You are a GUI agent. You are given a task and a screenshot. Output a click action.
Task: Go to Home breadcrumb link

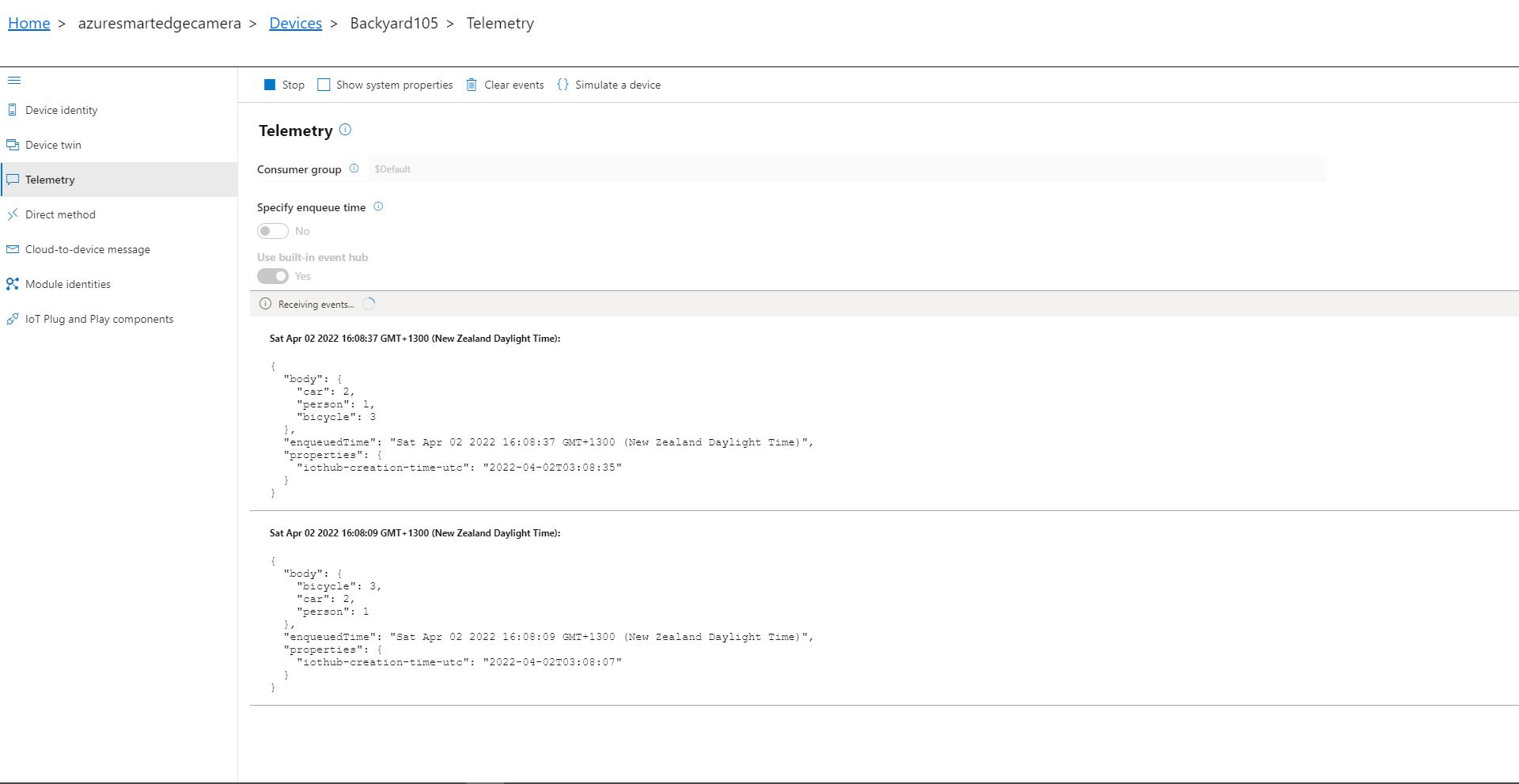[x=29, y=23]
